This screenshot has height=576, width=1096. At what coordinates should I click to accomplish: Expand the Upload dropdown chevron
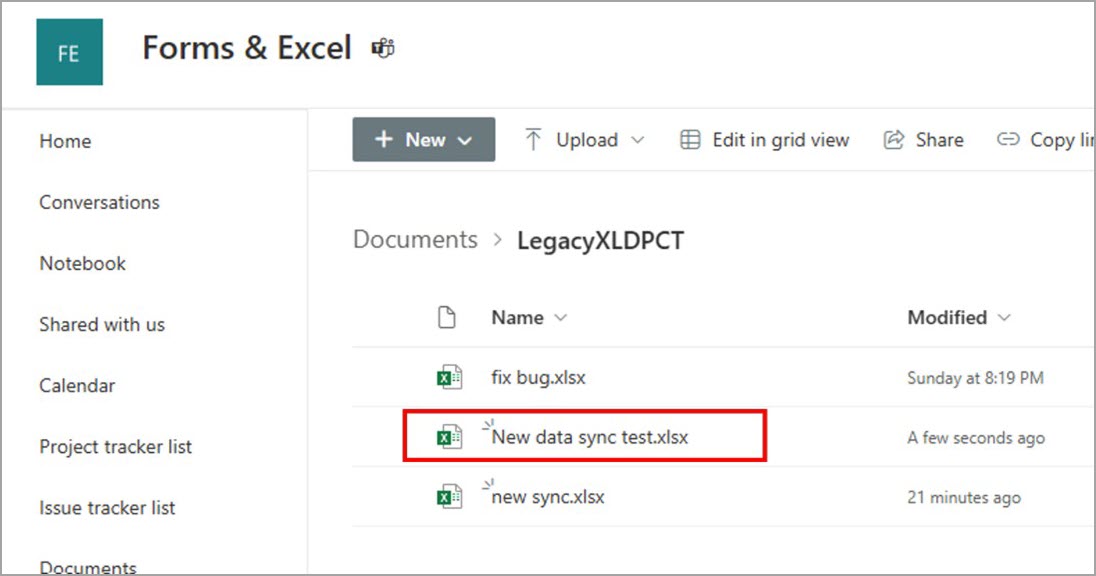coord(638,141)
